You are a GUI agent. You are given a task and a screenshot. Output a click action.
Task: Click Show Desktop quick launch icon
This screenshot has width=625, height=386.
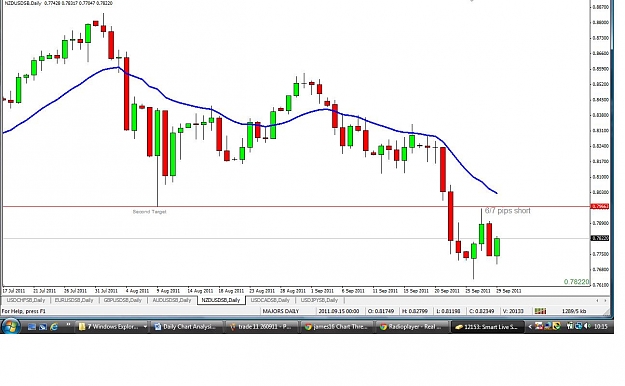pos(31,327)
